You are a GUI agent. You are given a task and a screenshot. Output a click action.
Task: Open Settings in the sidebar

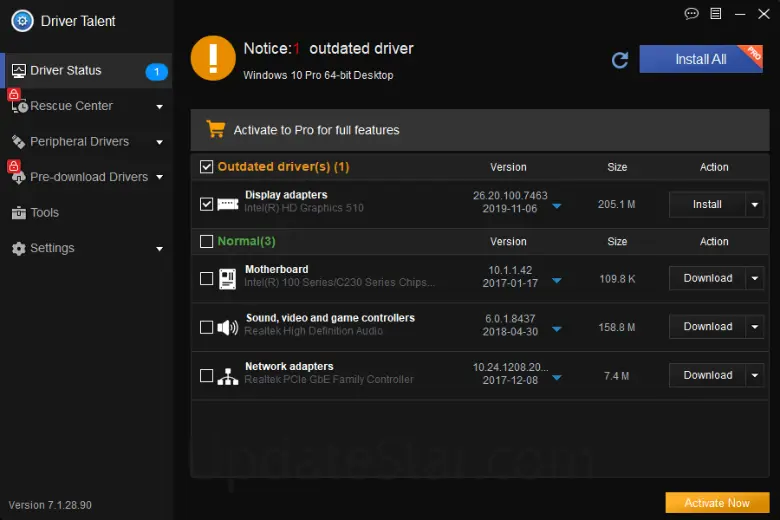click(x=87, y=248)
